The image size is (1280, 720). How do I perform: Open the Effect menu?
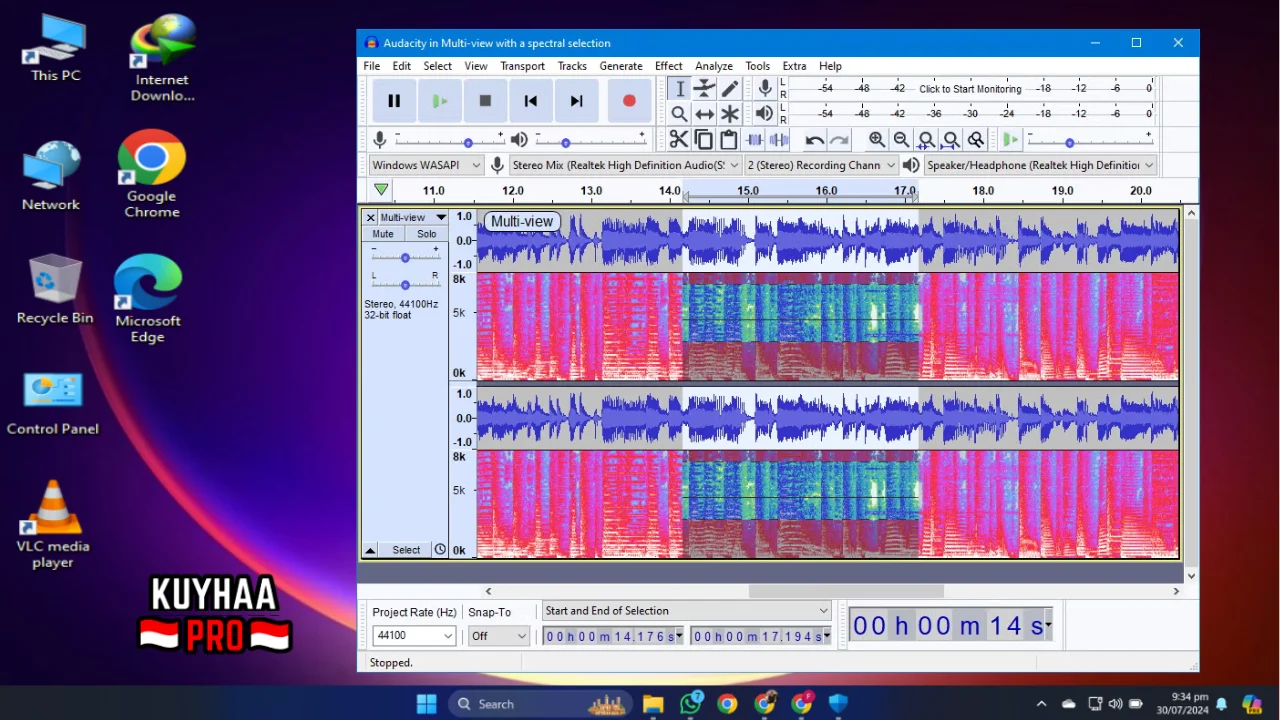click(669, 66)
